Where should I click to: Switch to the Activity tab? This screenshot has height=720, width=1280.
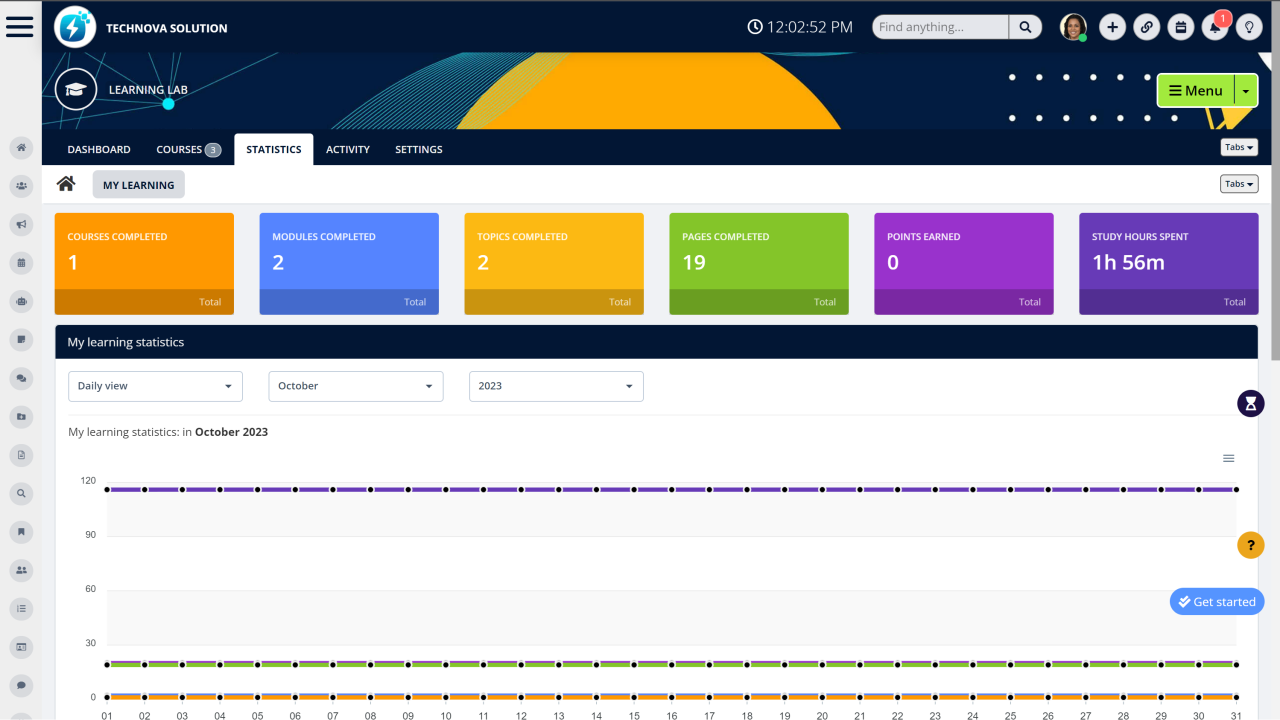coord(348,149)
